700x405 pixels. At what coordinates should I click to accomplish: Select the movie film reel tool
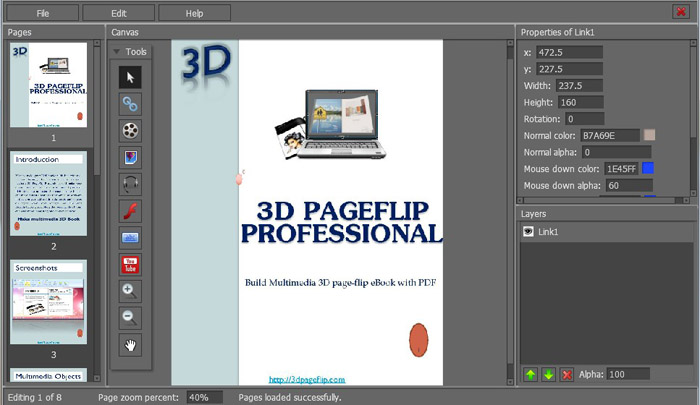coord(130,131)
